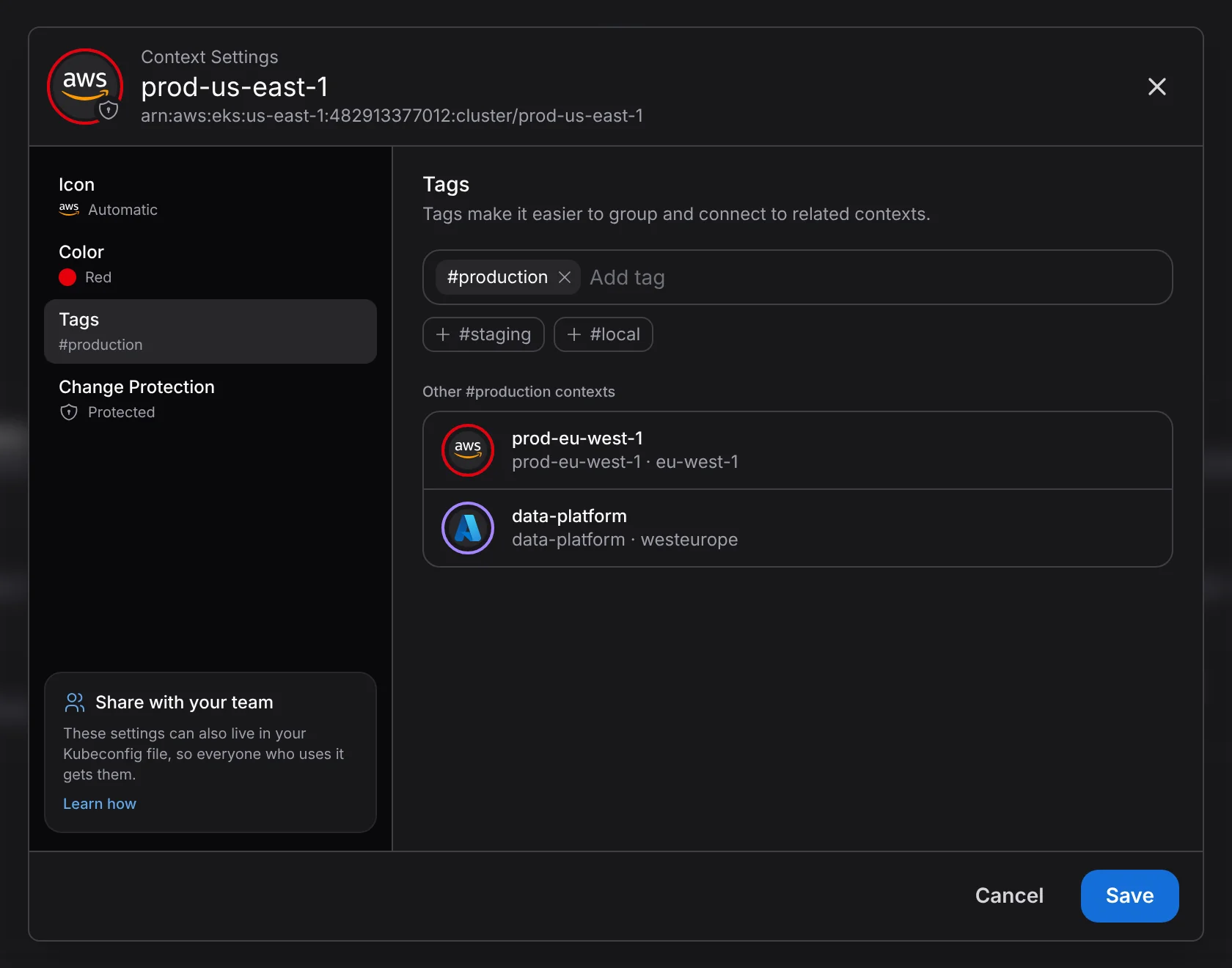Click the AWS icon of prod-eu-west-1
This screenshot has height=968, width=1232.
point(468,450)
